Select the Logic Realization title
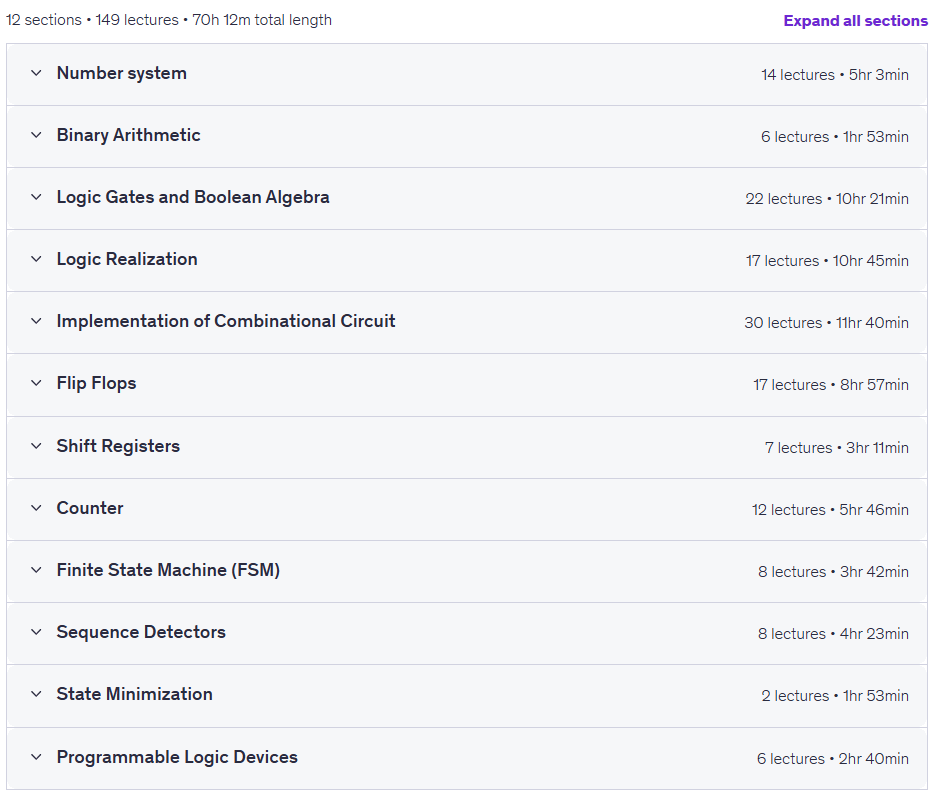The height and width of the screenshot is (799, 934). click(127, 259)
